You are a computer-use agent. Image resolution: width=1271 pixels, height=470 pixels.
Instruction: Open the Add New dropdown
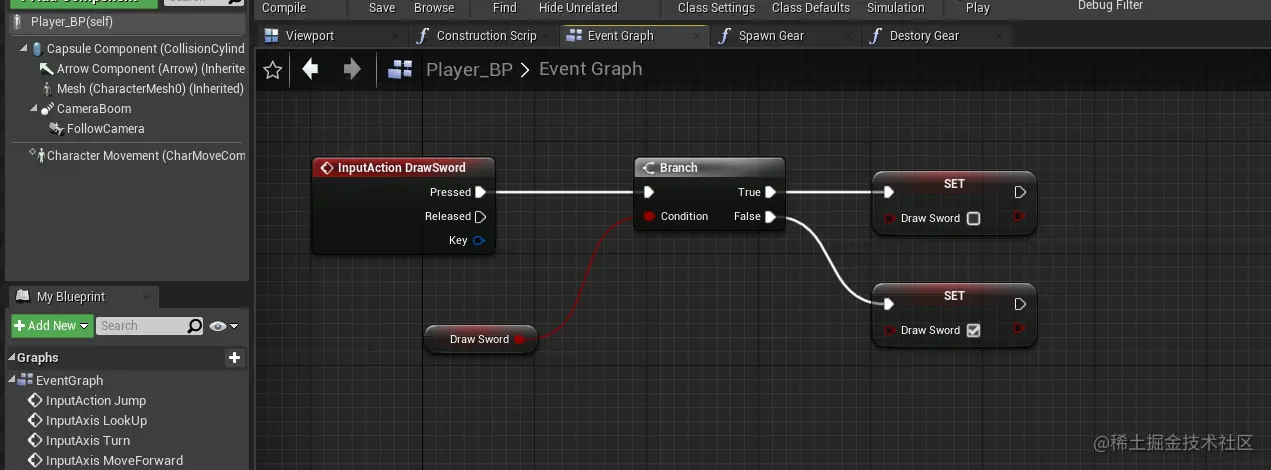click(52, 326)
